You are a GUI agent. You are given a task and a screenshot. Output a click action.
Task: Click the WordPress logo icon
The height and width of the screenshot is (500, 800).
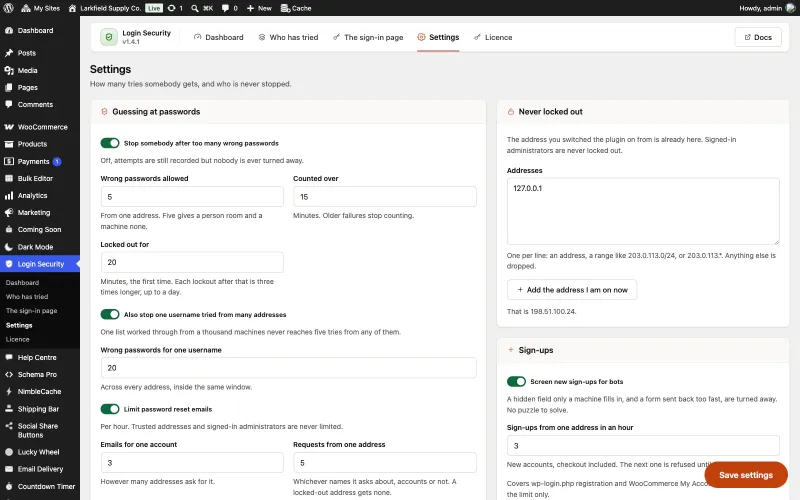tap(9, 8)
